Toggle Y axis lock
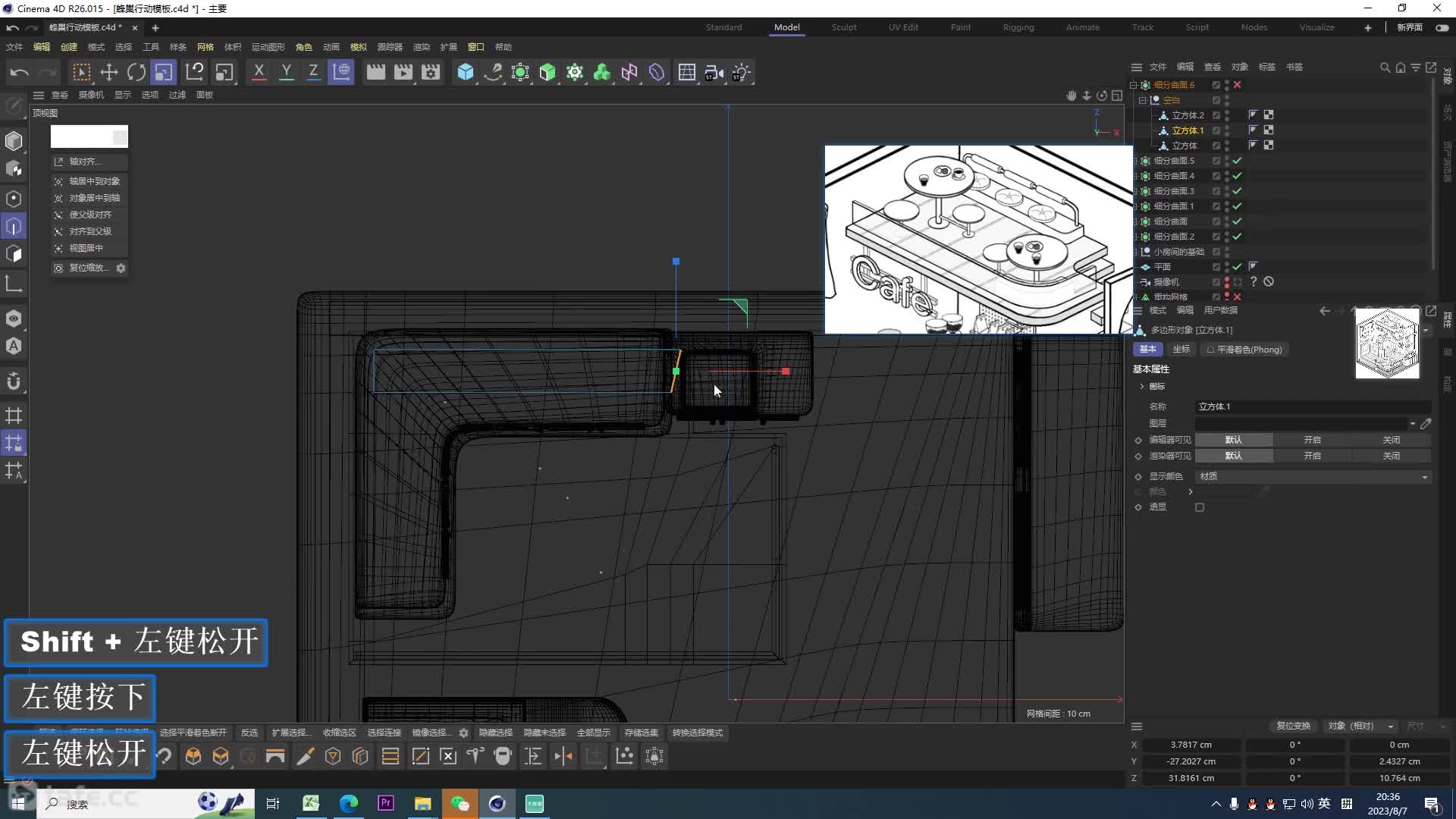The width and height of the screenshot is (1456, 819). point(286,72)
